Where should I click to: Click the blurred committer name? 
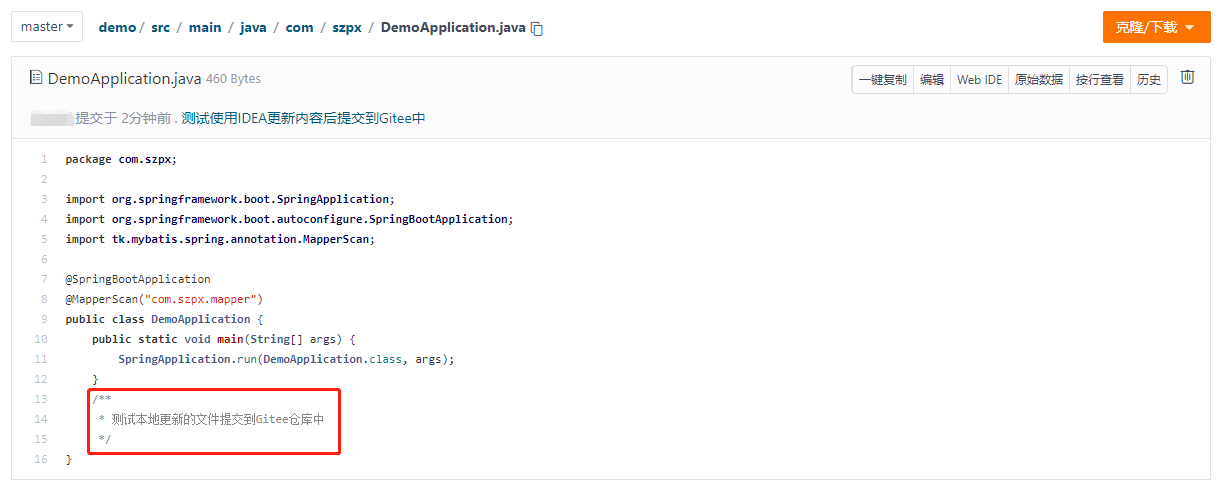[52, 118]
